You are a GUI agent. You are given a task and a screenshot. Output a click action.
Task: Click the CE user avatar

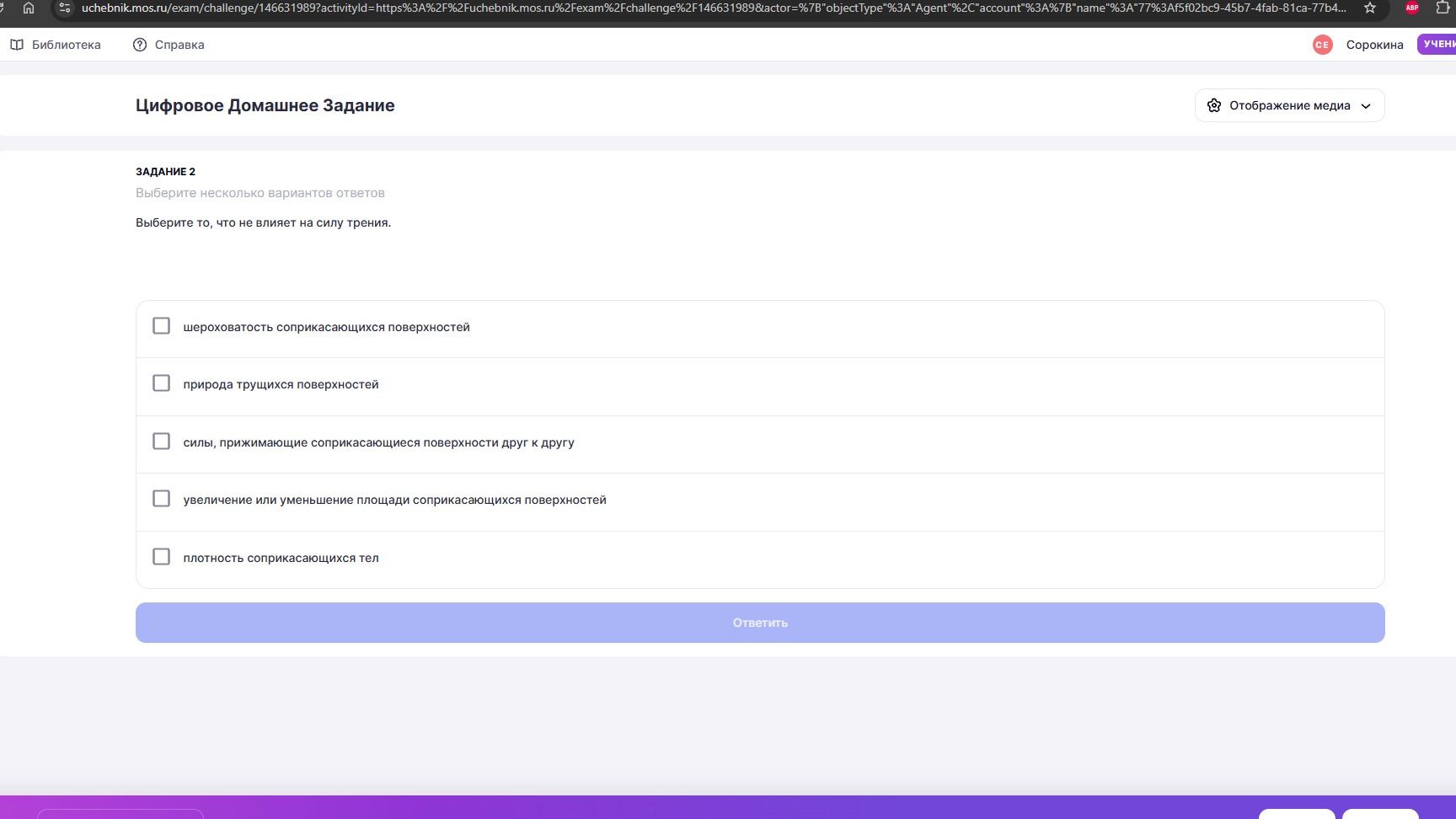click(x=1323, y=45)
